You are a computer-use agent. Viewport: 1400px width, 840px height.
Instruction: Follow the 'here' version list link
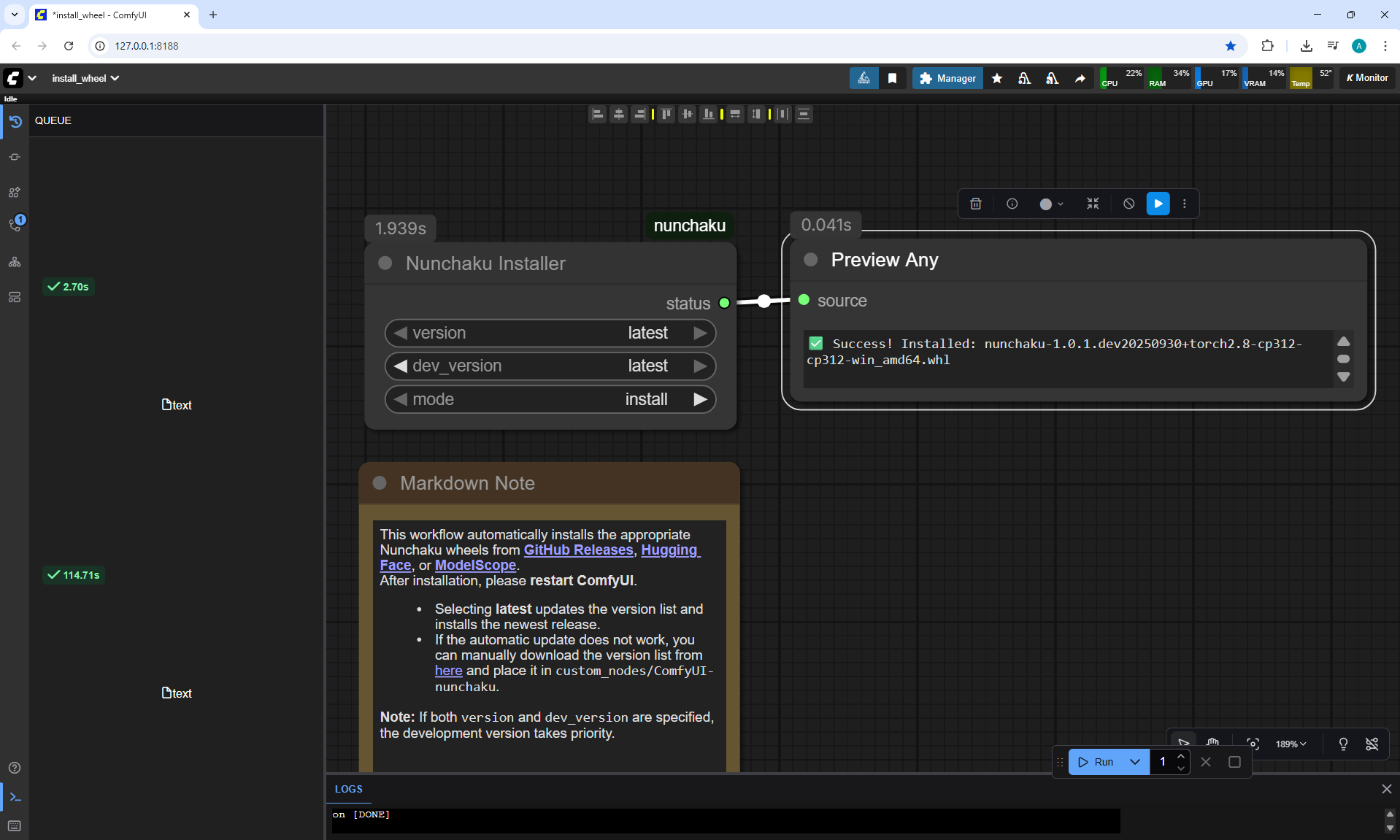(x=448, y=670)
